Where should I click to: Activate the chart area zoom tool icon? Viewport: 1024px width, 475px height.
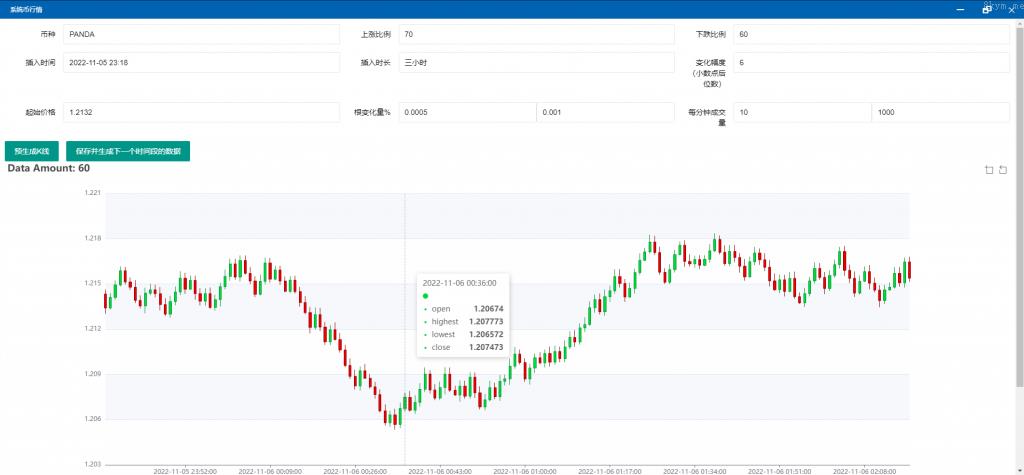989,170
